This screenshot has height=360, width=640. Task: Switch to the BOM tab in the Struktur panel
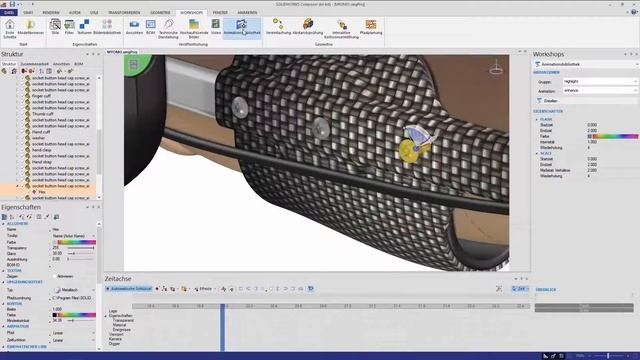click(79, 64)
